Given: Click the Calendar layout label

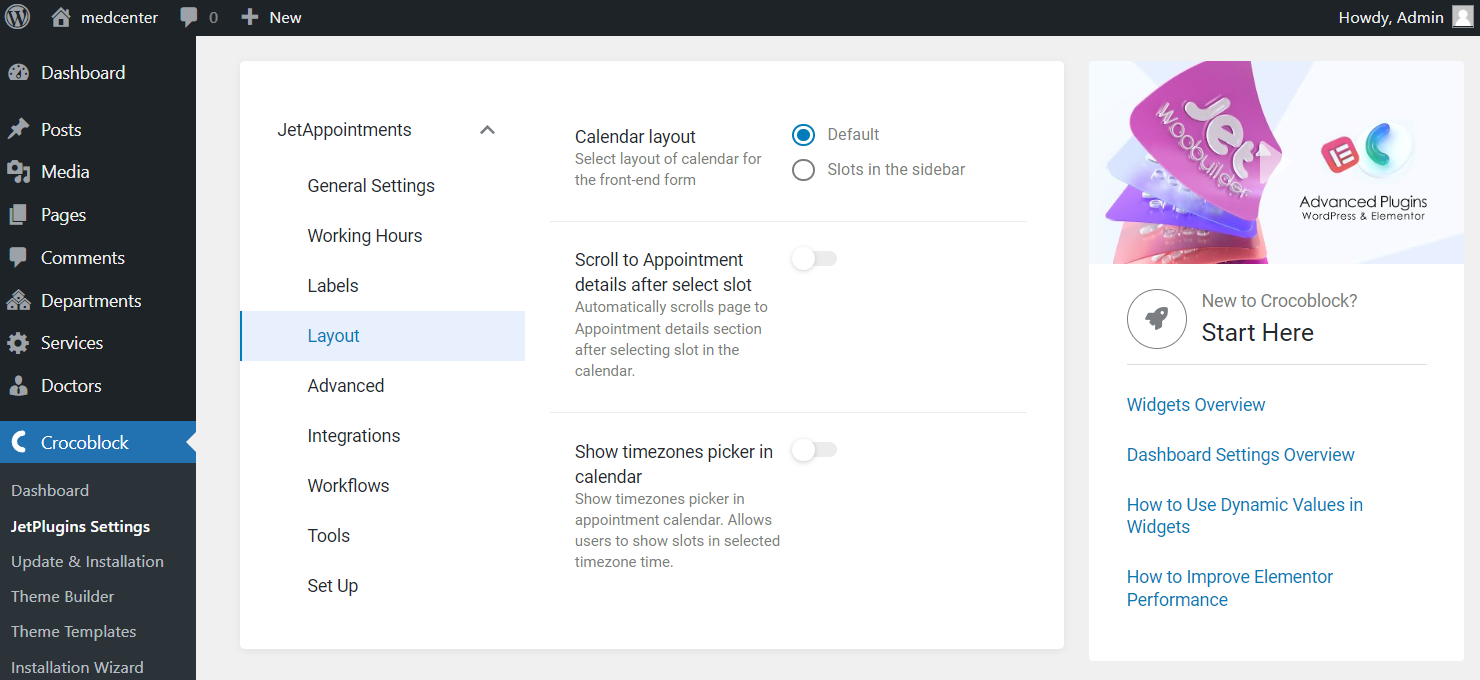Looking at the screenshot, I should point(635,137).
